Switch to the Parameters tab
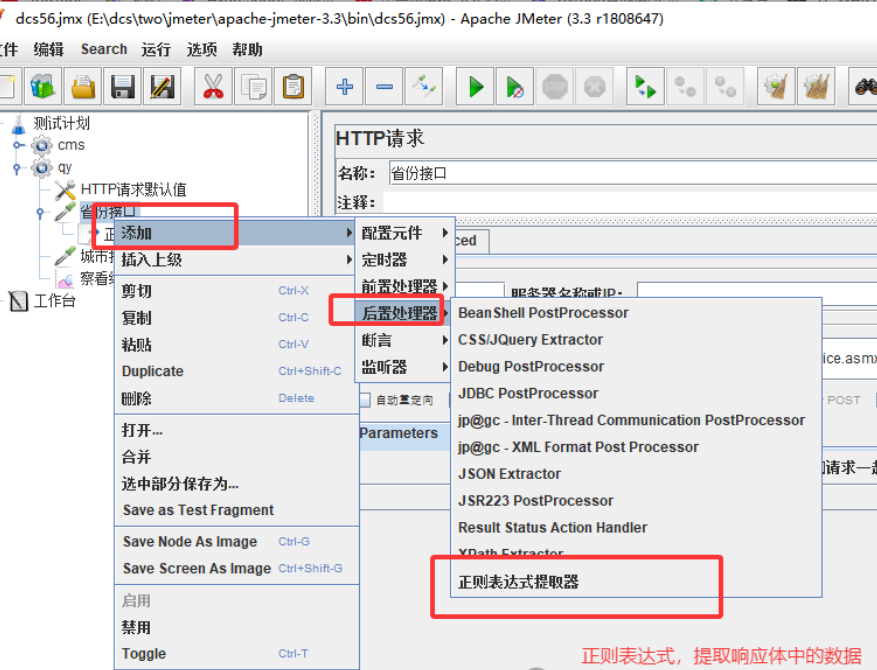 (403, 433)
